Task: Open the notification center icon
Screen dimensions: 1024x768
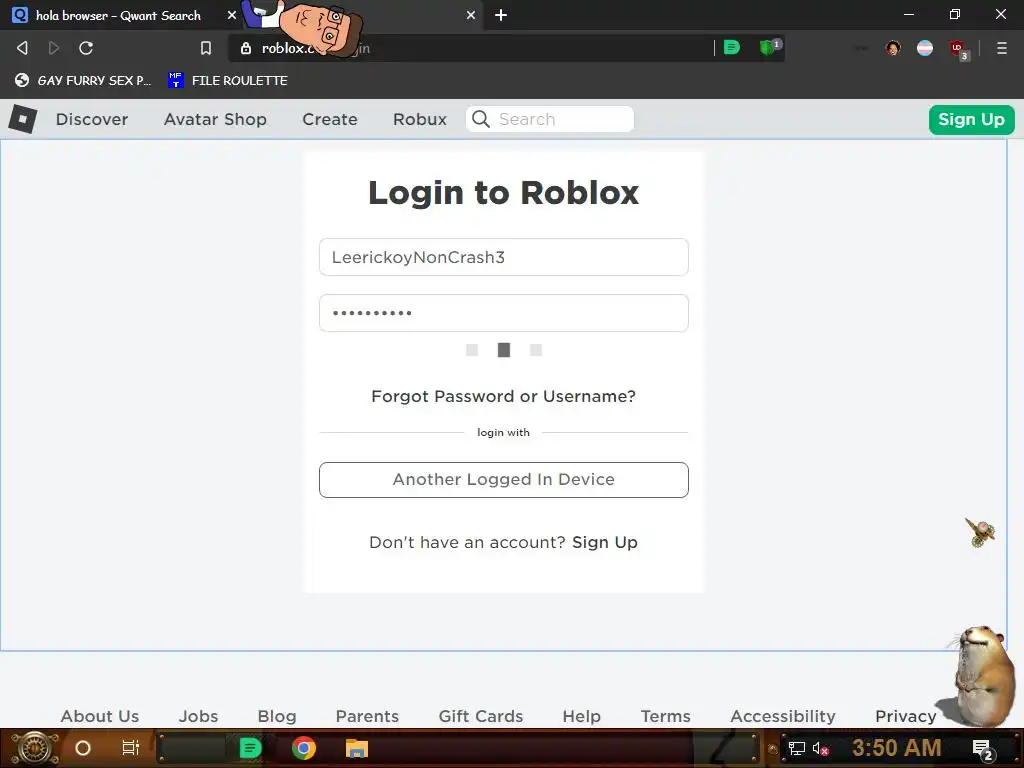Action: pyautogui.click(x=982, y=749)
